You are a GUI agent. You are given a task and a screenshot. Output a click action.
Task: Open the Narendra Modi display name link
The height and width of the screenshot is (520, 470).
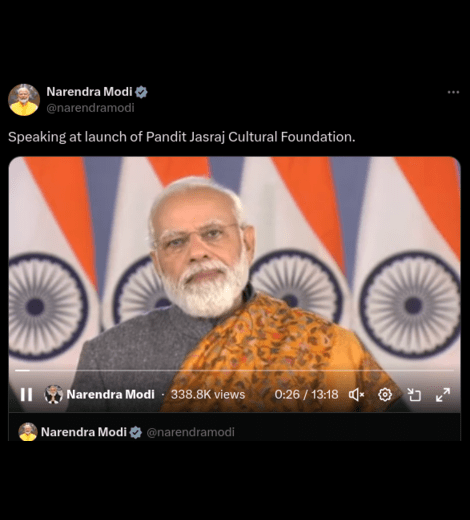coord(89,92)
